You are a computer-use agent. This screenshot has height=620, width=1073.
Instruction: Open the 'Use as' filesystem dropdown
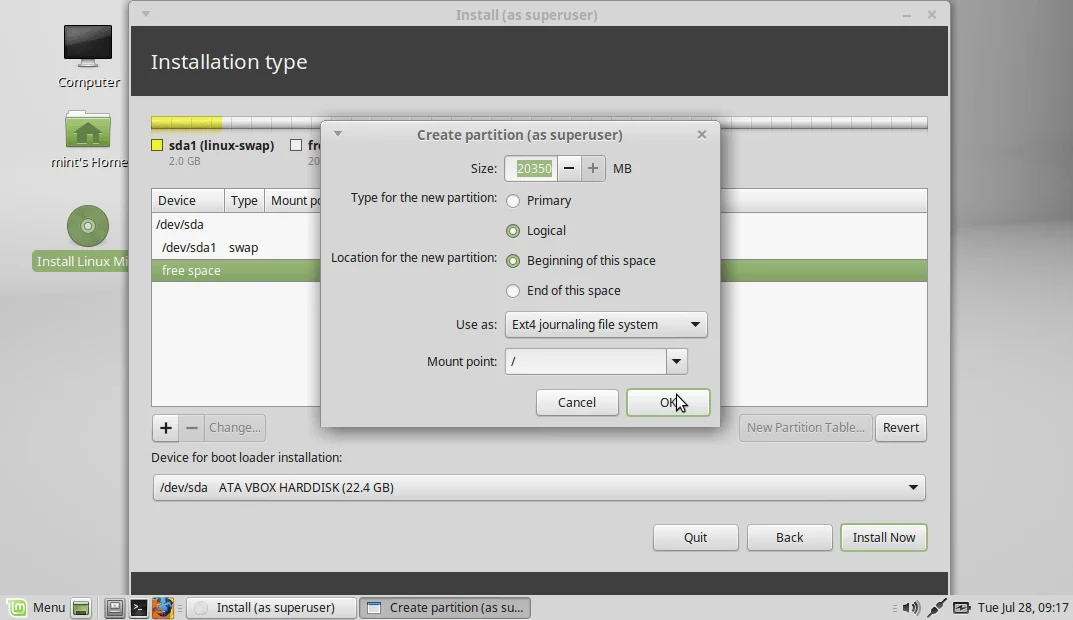coord(606,324)
